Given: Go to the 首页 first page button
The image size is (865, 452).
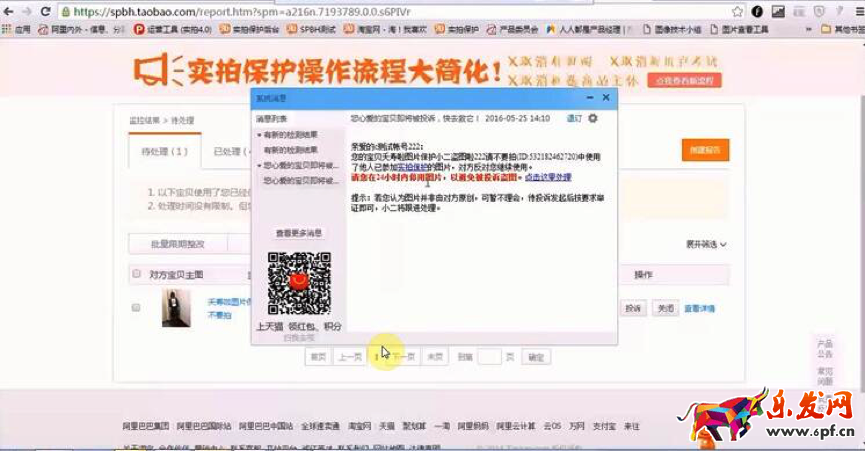Looking at the screenshot, I should [x=318, y=357].
